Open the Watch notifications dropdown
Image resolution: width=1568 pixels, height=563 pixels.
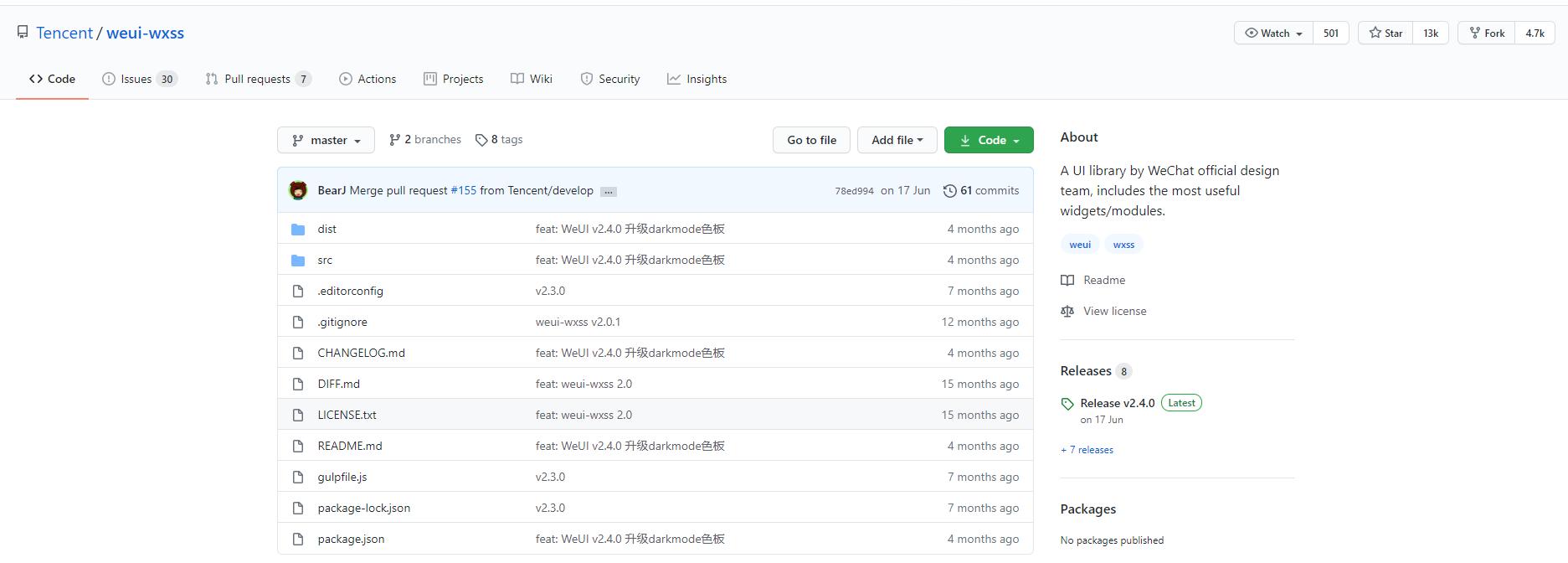pyautogui.click(x=1273, y=34)
